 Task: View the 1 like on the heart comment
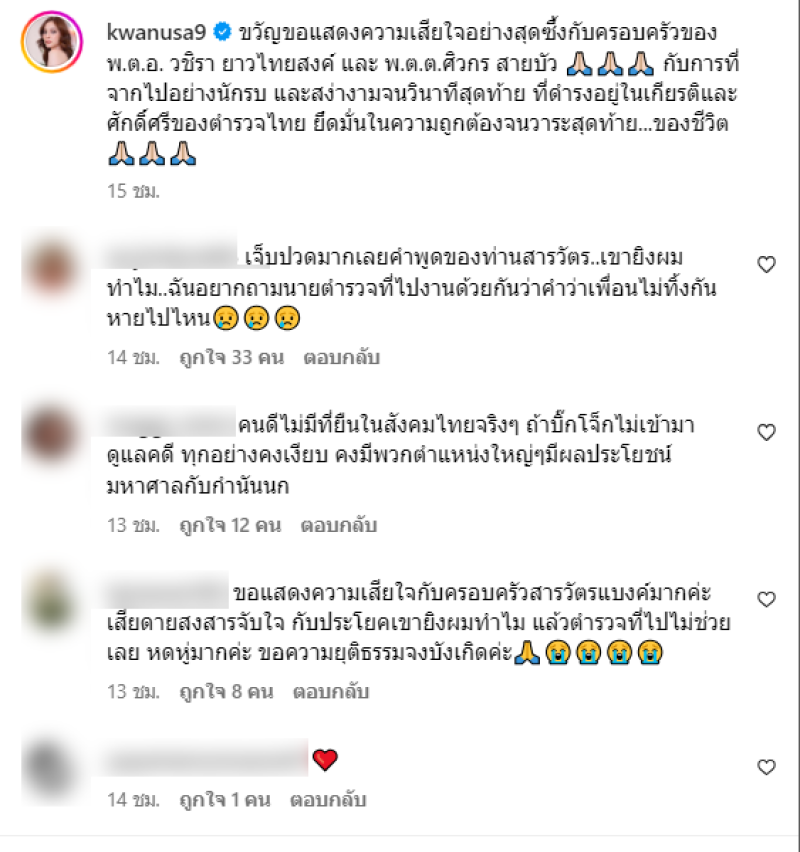point(225,800)
